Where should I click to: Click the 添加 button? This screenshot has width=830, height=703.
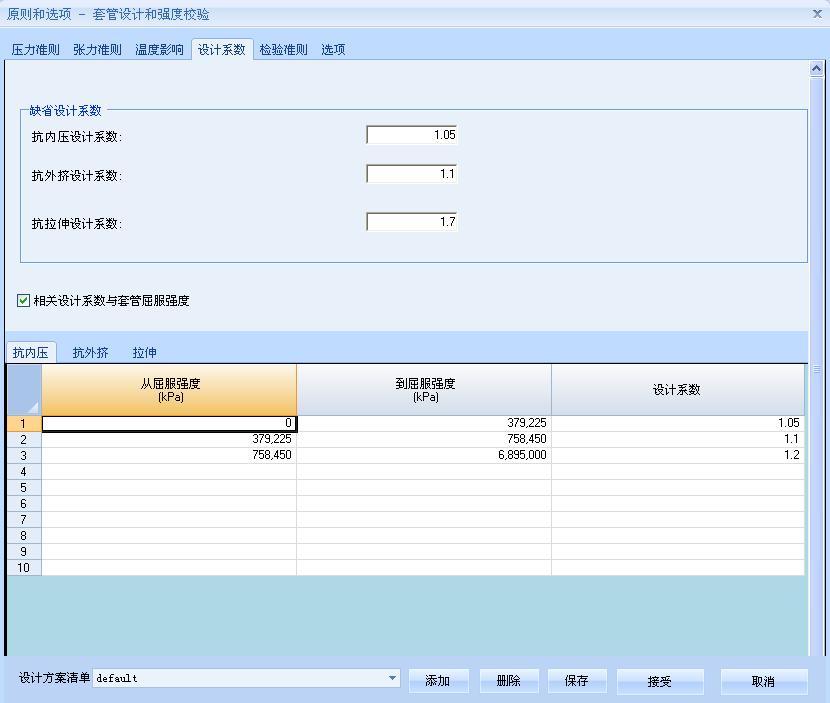coord(438,681)
